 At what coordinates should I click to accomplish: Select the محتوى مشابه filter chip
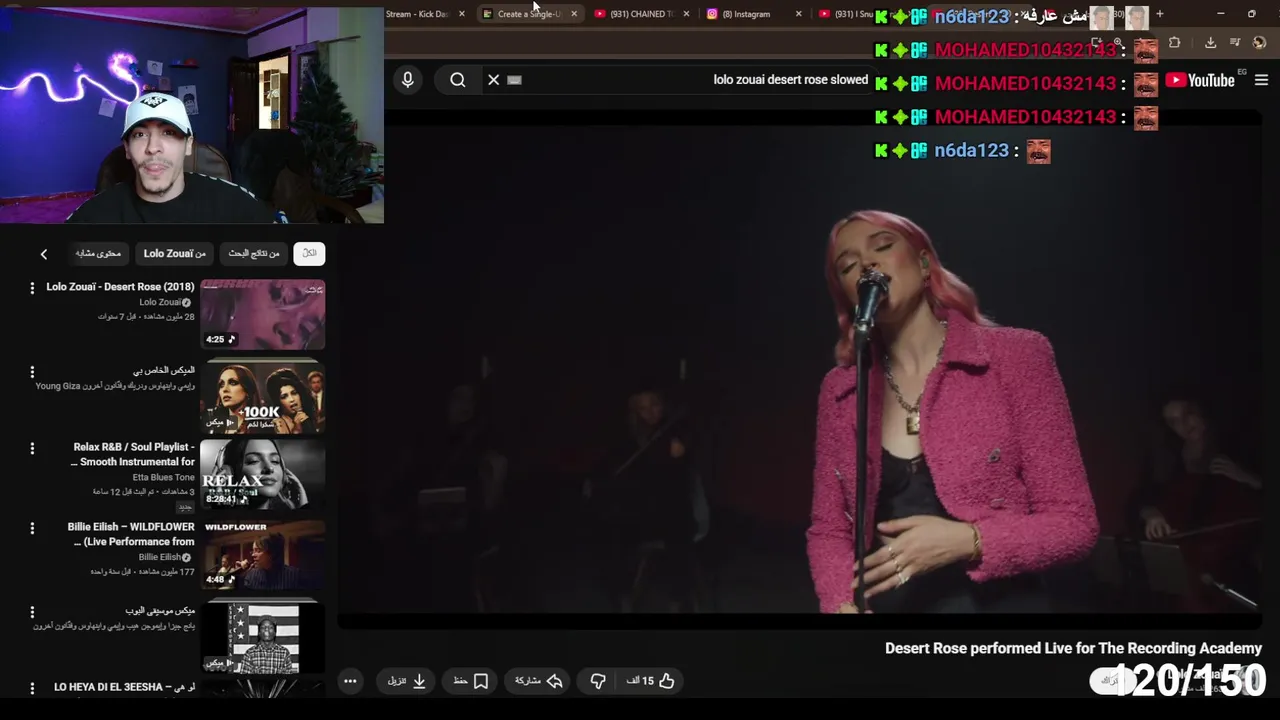click(x=98, y=254)
